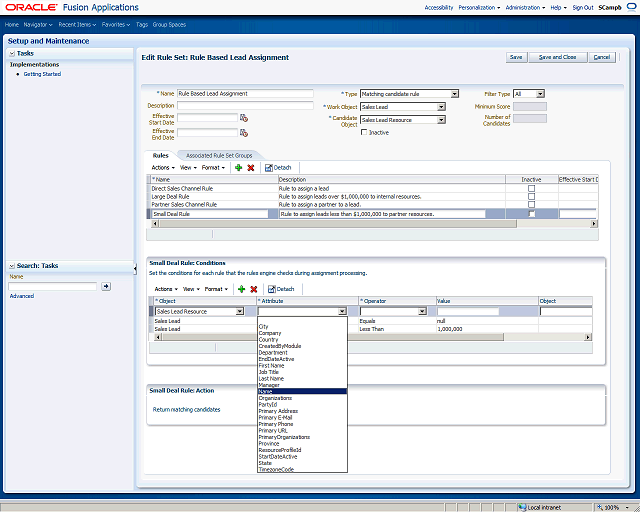Open the condition Object dropdown
The image size is (640, 512).
pyautogui.click(x=240, y=312)
